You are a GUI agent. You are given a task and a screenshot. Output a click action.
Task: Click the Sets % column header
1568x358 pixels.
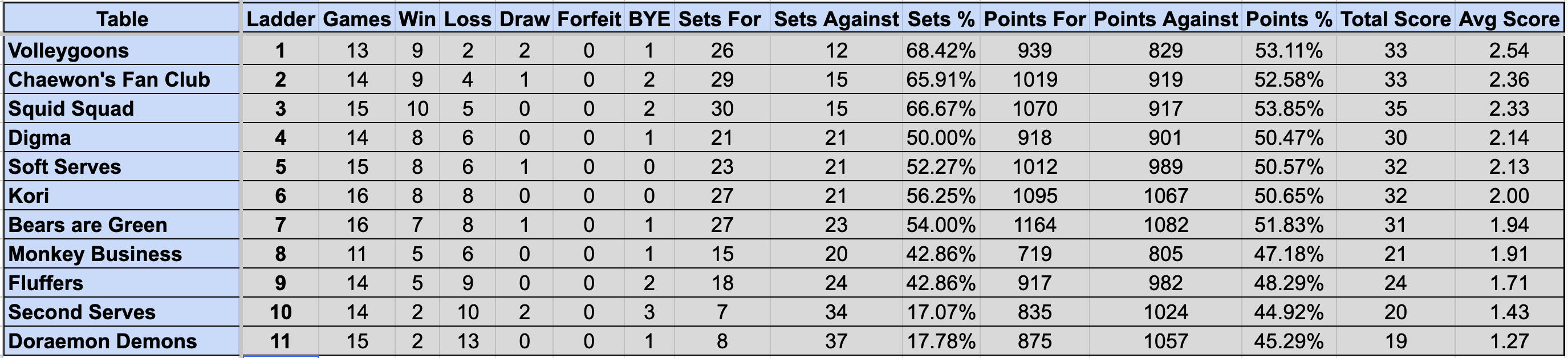941,19
